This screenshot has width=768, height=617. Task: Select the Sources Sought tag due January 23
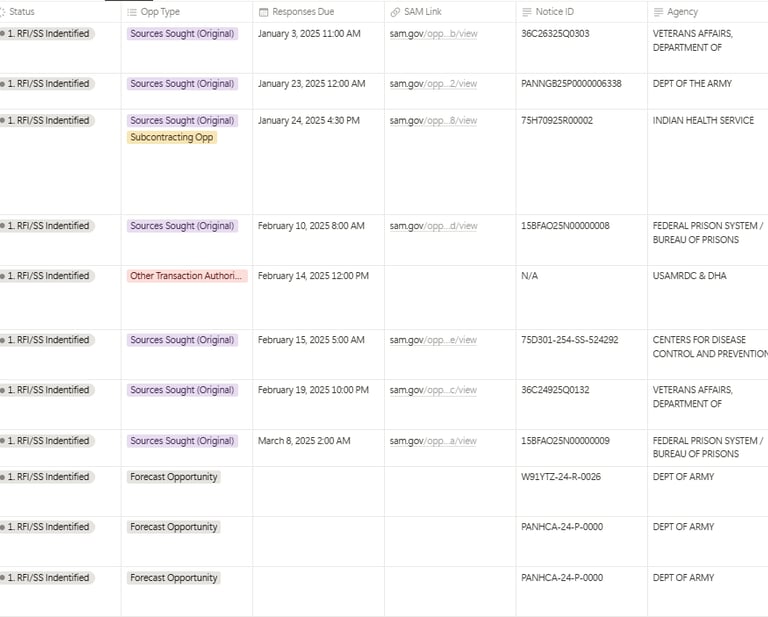182,84
